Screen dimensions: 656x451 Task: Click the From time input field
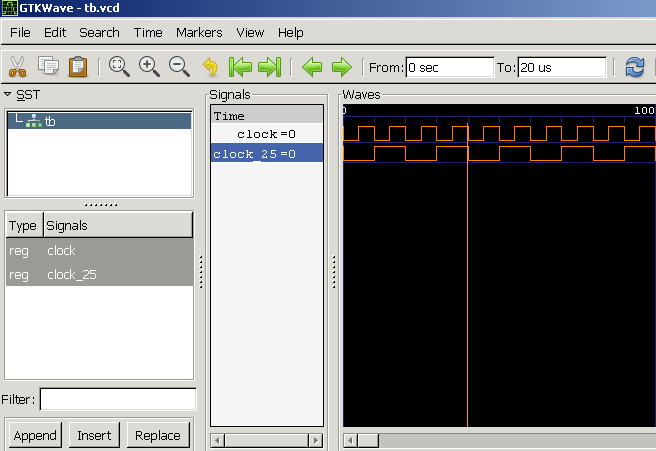click(x=450, y=67)
